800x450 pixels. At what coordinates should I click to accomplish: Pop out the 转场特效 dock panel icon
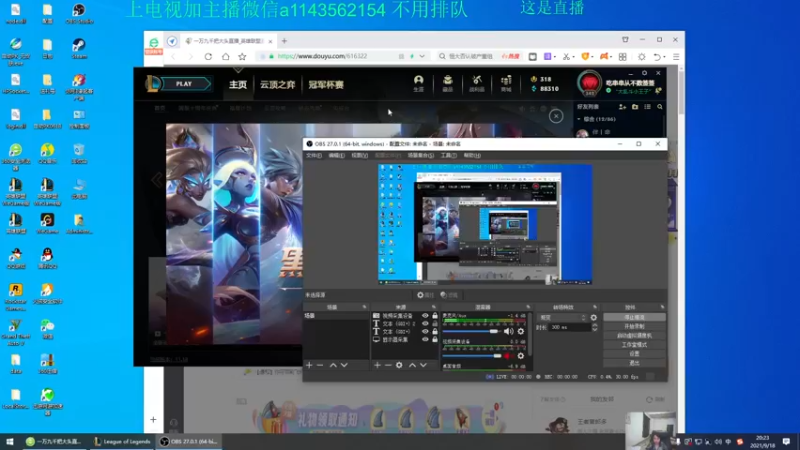point(595,307)
